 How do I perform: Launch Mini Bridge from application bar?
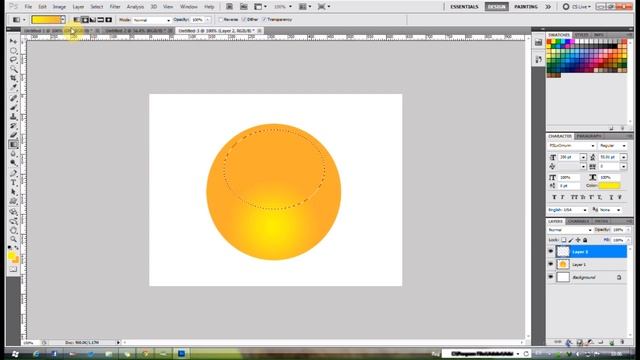click(244, 7)
